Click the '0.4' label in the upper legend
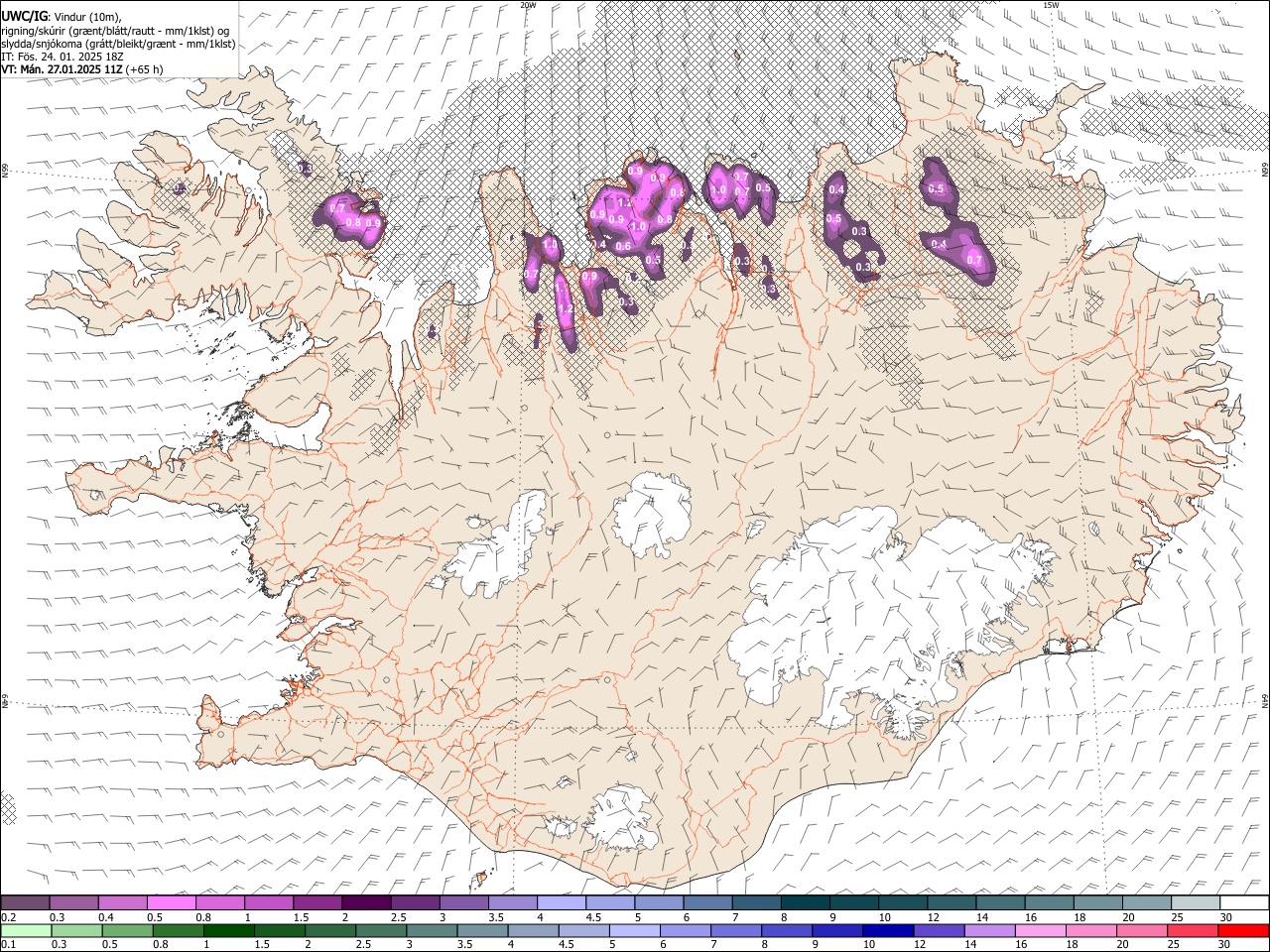 [x=106, y=917]
